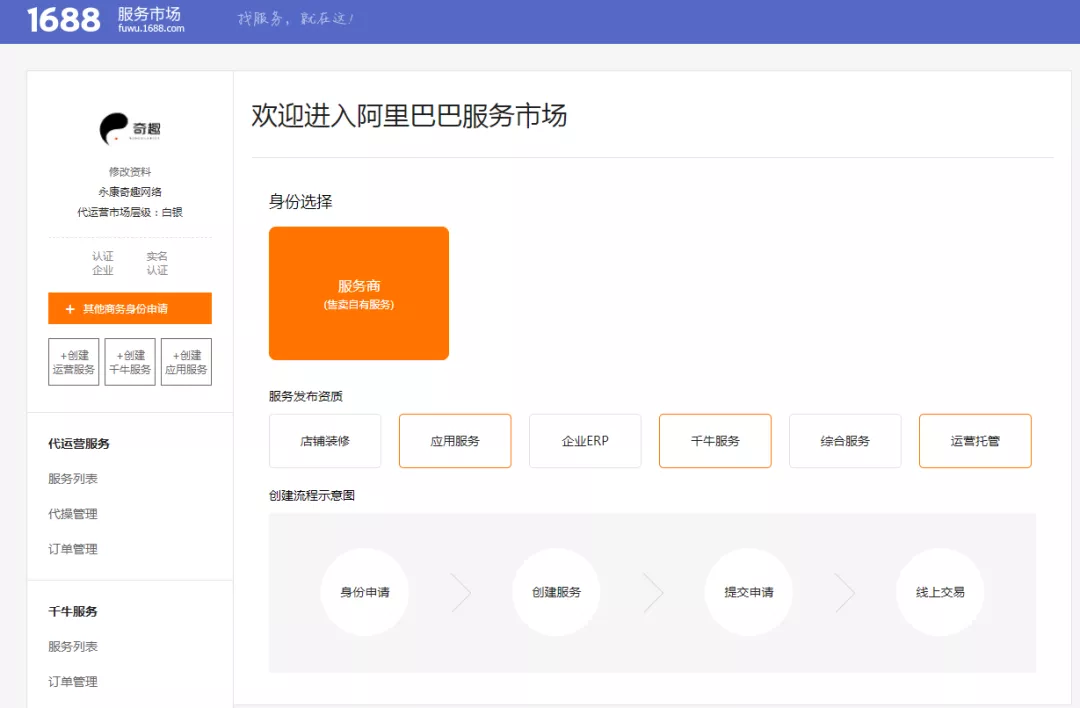This screenshot has width=1080, height=708.
Task: Open 订单管理 under 代运营服务
Action: point(73,549)
